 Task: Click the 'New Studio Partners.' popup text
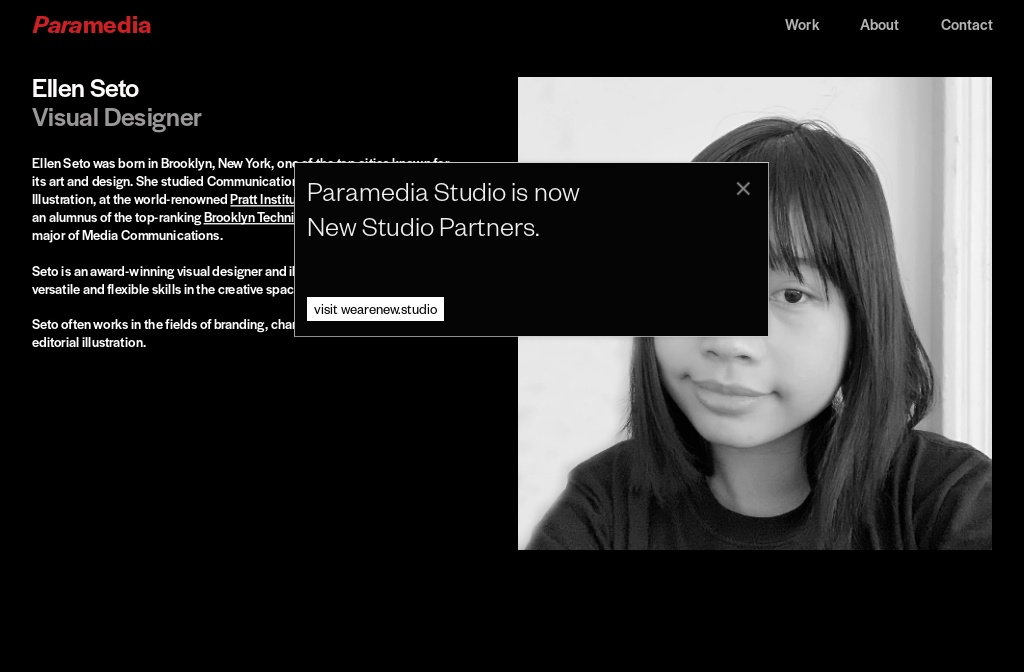click(423, 227)
